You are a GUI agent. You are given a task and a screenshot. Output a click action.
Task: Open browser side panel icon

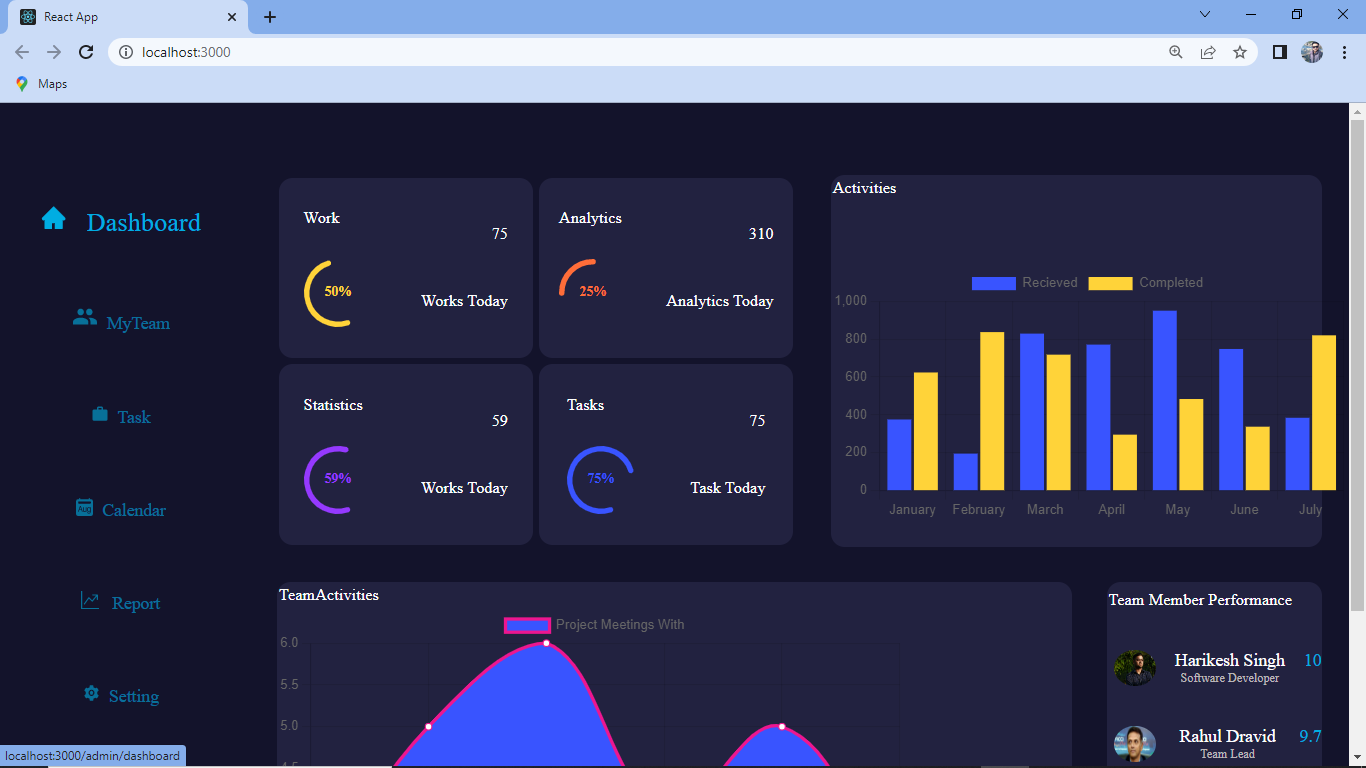[x=1279, y=52]
